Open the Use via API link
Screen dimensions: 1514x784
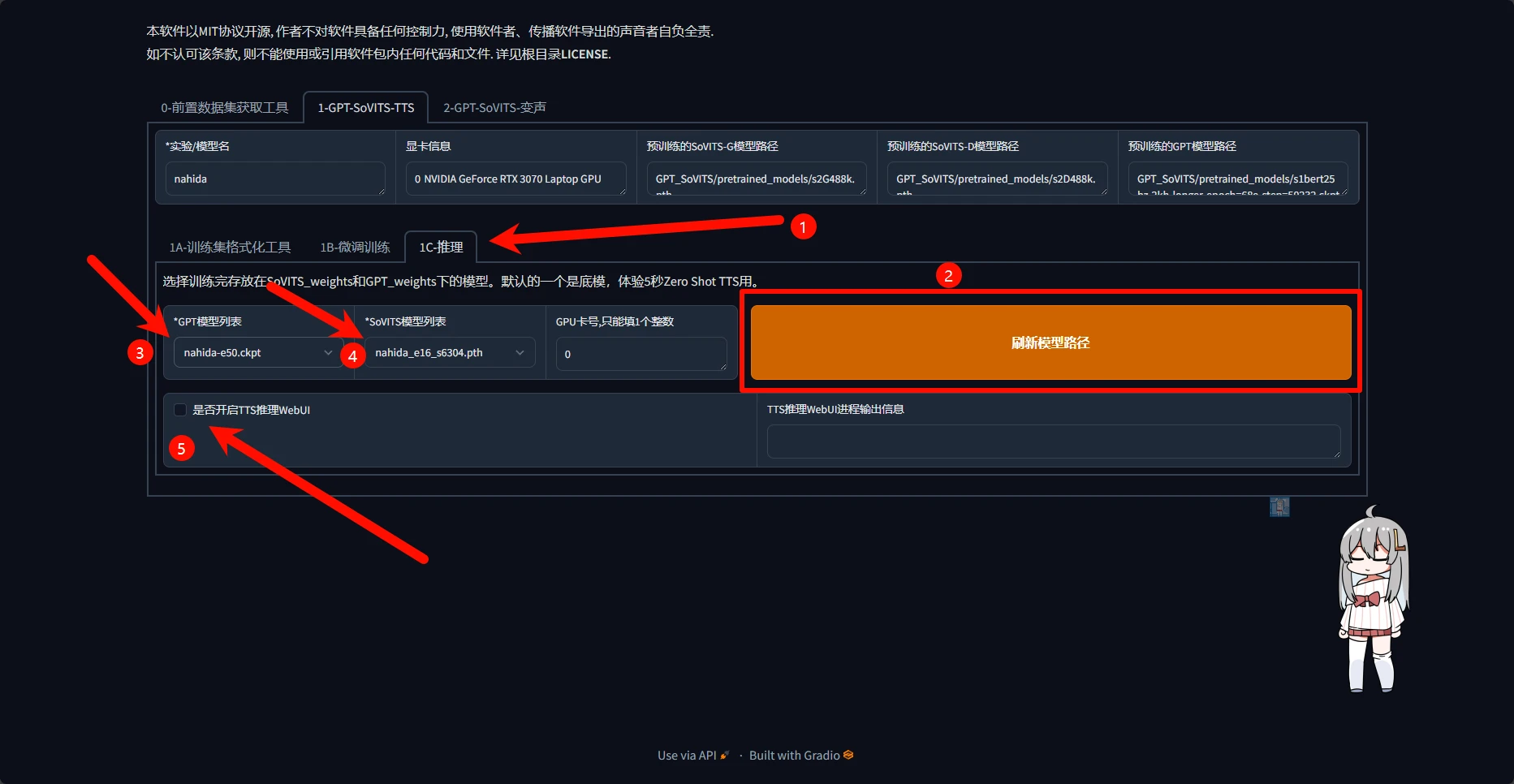tap(687, 756)
